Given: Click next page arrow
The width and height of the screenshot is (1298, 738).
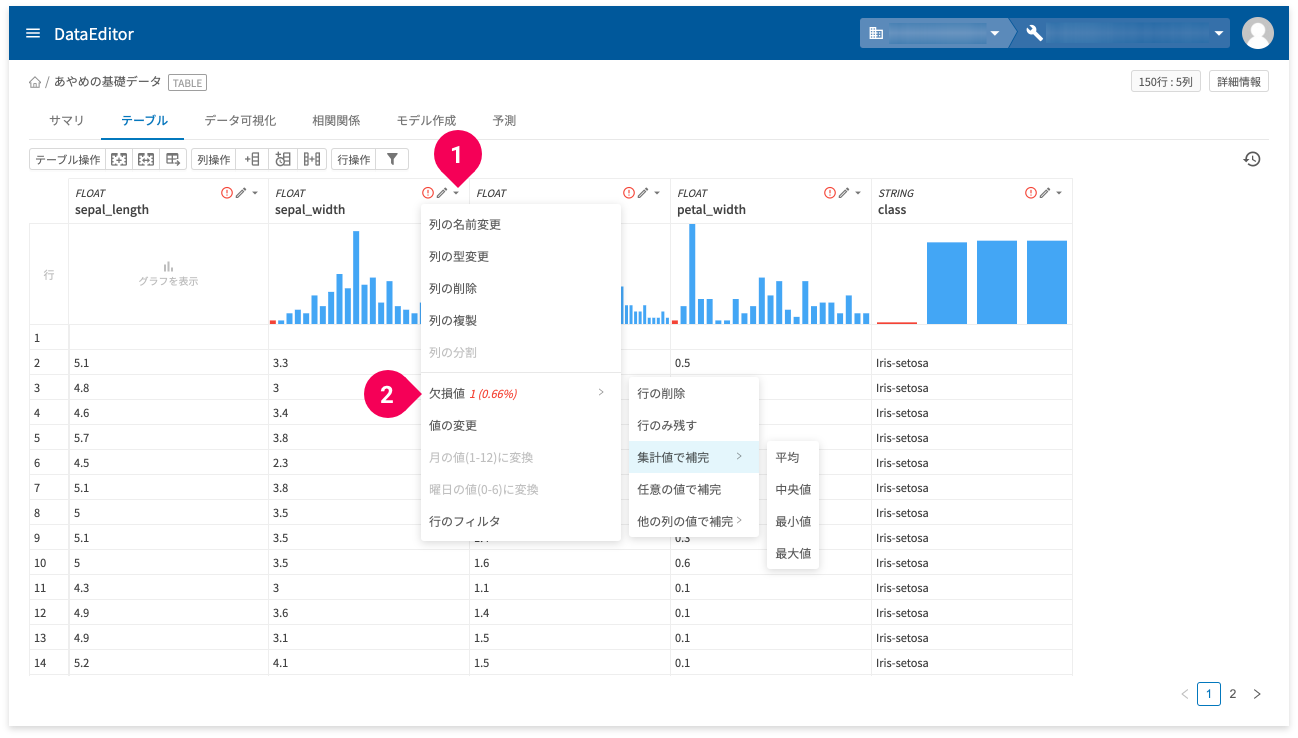Looking at the screenshot, I should [x=1257, y=693].
